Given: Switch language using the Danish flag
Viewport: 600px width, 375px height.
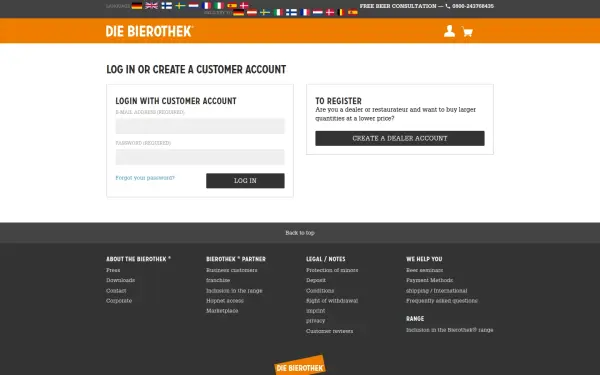Looking at the screenshot, I should (x=244, y=6).
